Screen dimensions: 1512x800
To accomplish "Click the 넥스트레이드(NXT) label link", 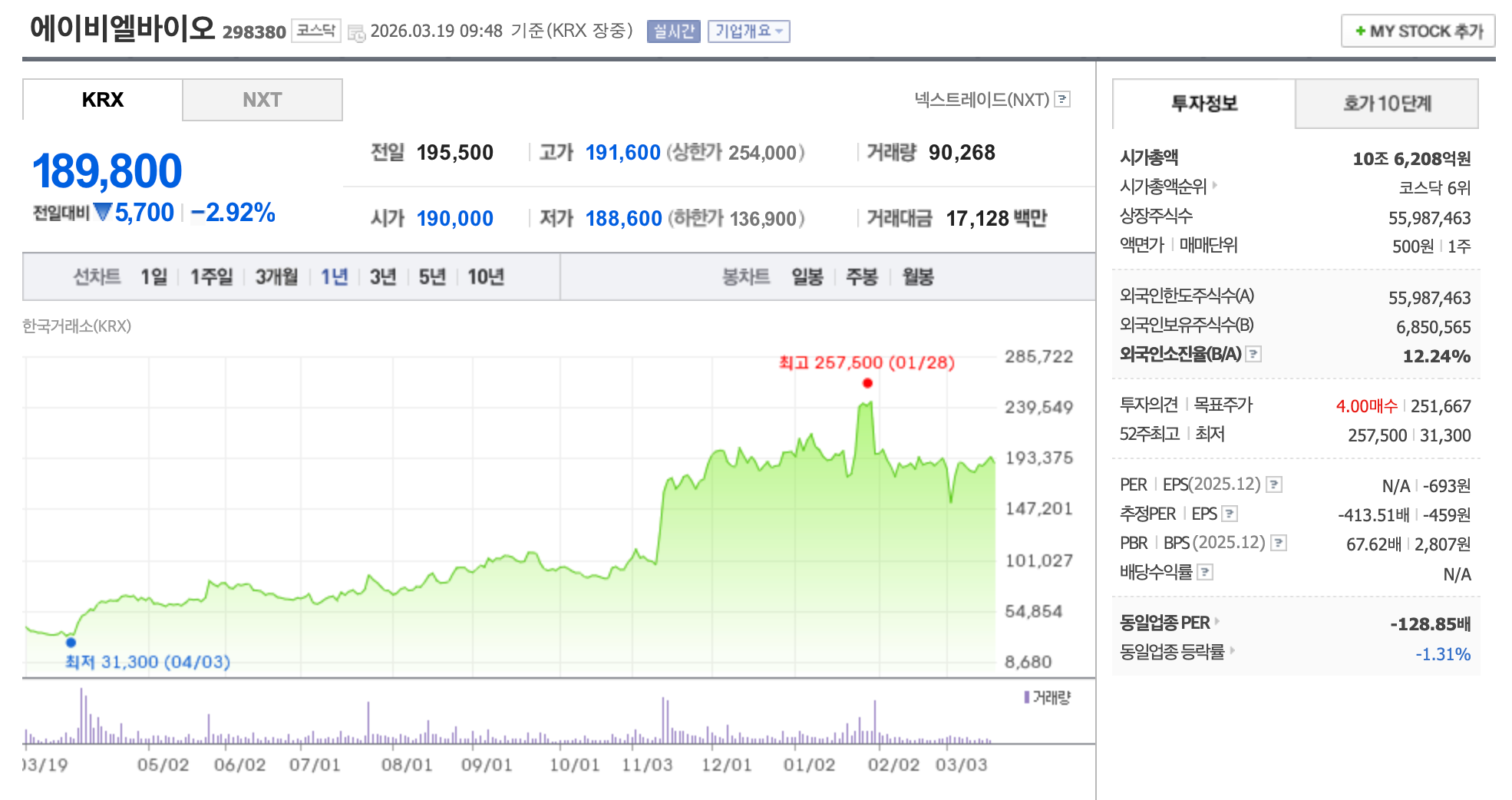I will tap(982, 100).
